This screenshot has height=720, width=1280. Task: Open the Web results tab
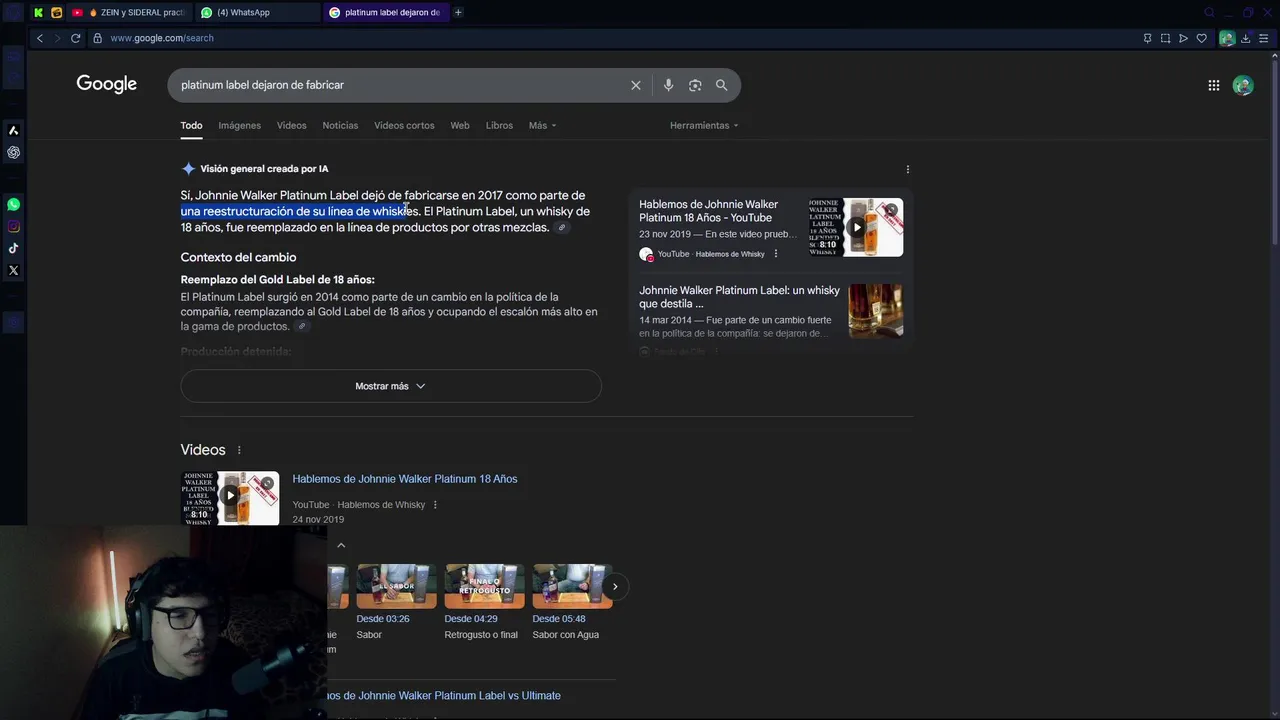[460, 125]
